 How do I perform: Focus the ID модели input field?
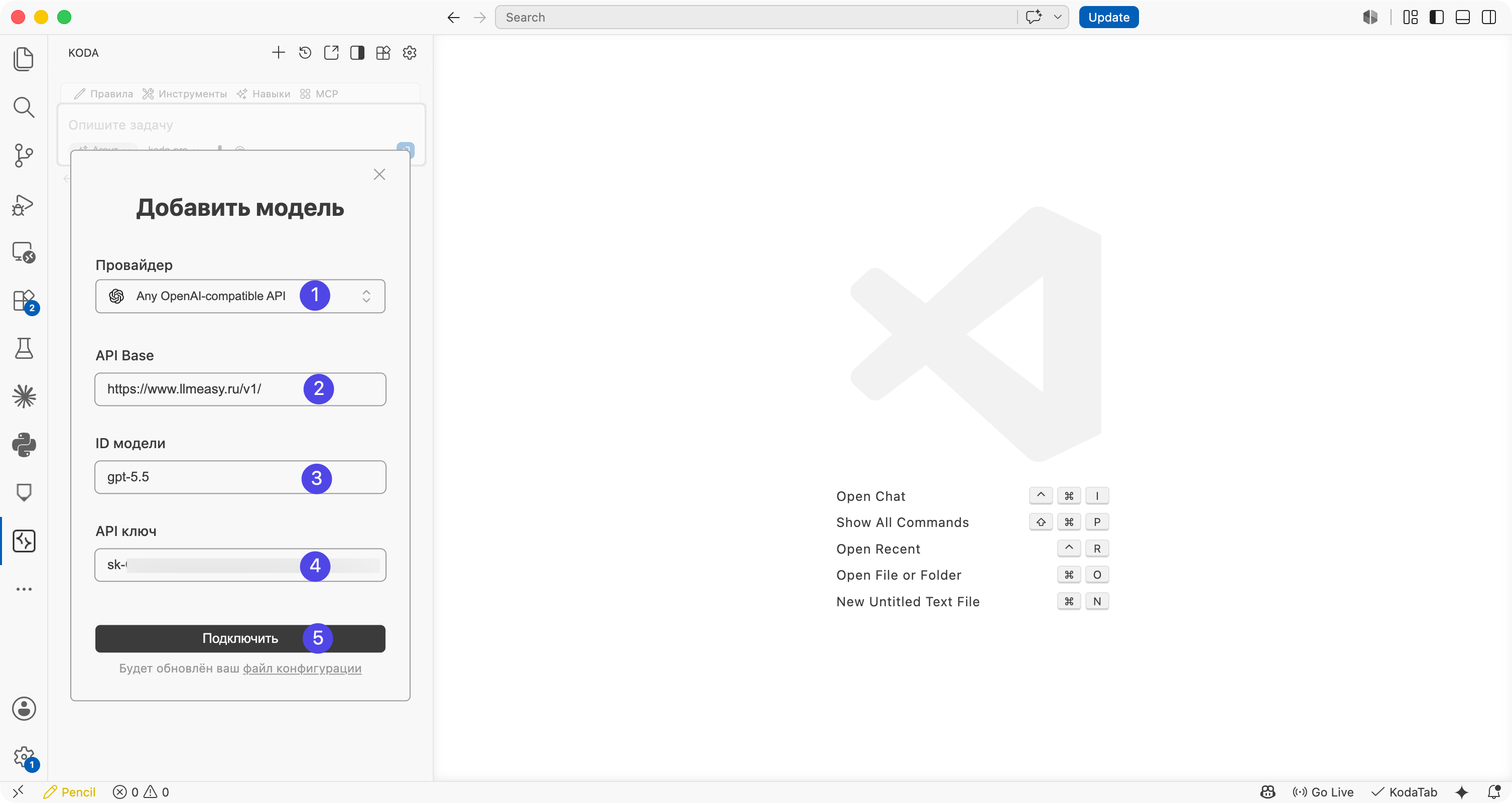[x=240, y=477]
